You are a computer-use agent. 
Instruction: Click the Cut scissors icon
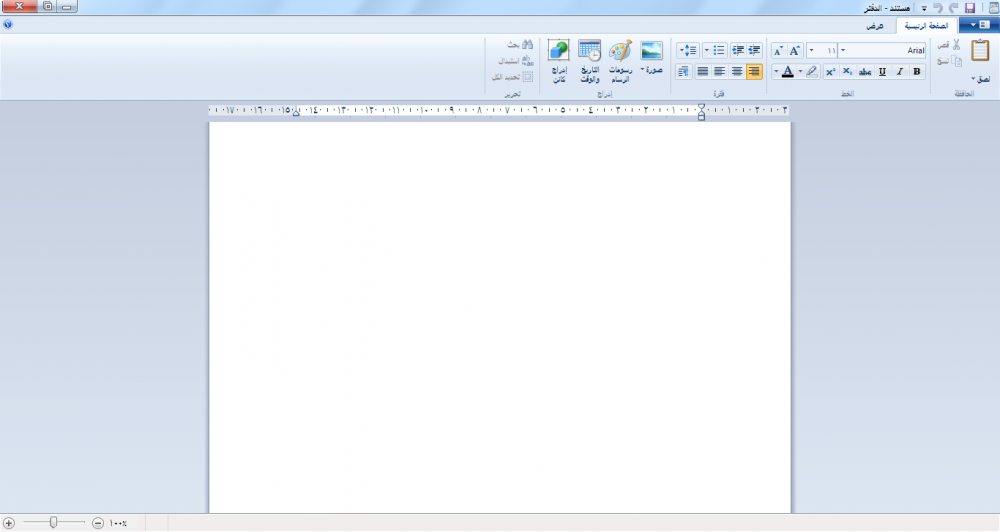click(x=956, y=45)
